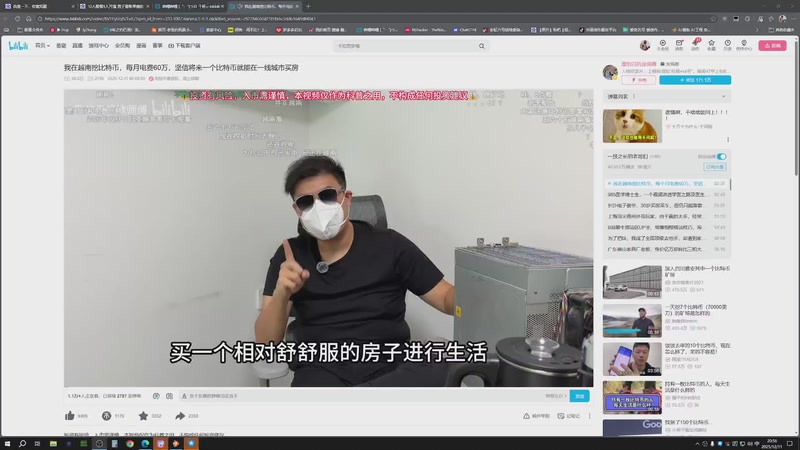Switch to the first browser tab

pyautogui.click(x=39, y=6)
